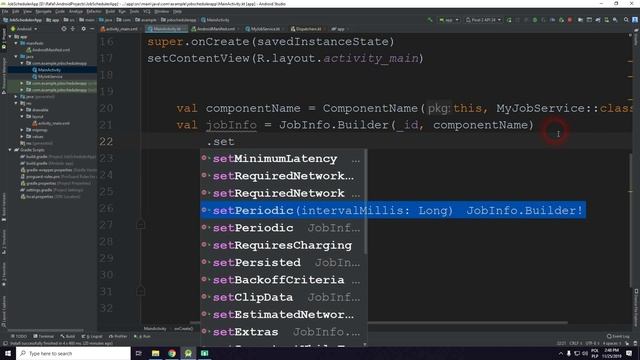640x360 pixels.
Task: Click the Windows Start button
Action: click(8, 353)
